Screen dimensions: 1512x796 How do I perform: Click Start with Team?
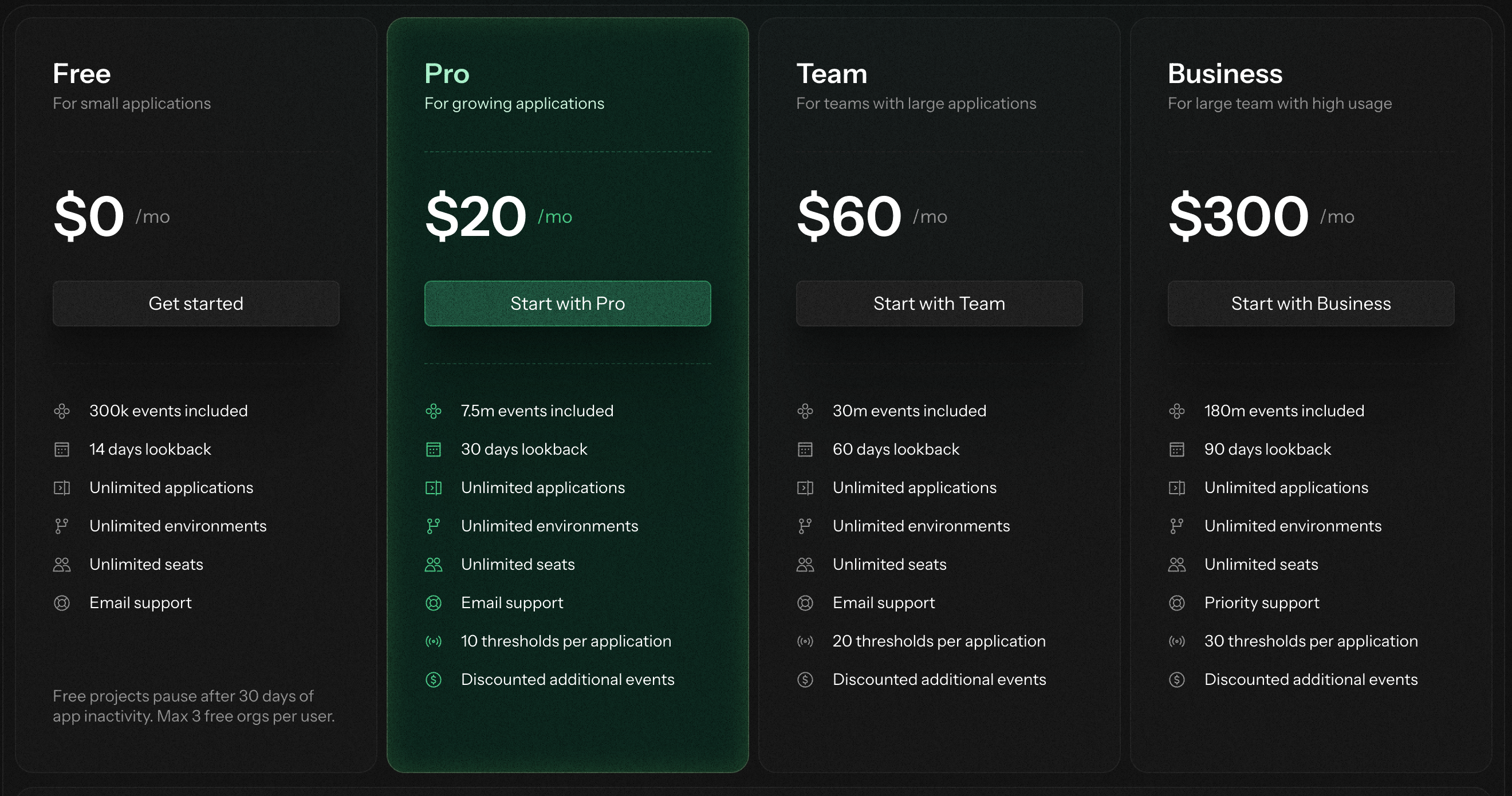(x=939, y=304)
